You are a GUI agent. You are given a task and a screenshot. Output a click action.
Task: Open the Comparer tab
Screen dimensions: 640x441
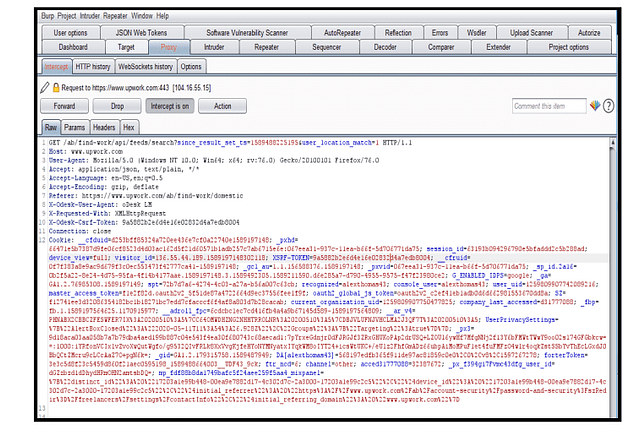coord(441,47)
